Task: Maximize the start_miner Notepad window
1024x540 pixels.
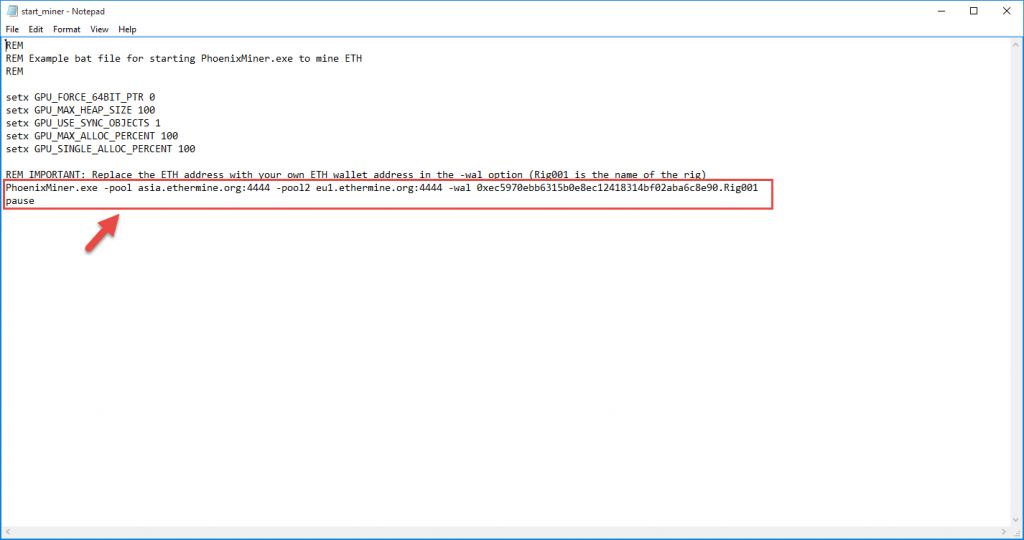Action: point(974,11)
